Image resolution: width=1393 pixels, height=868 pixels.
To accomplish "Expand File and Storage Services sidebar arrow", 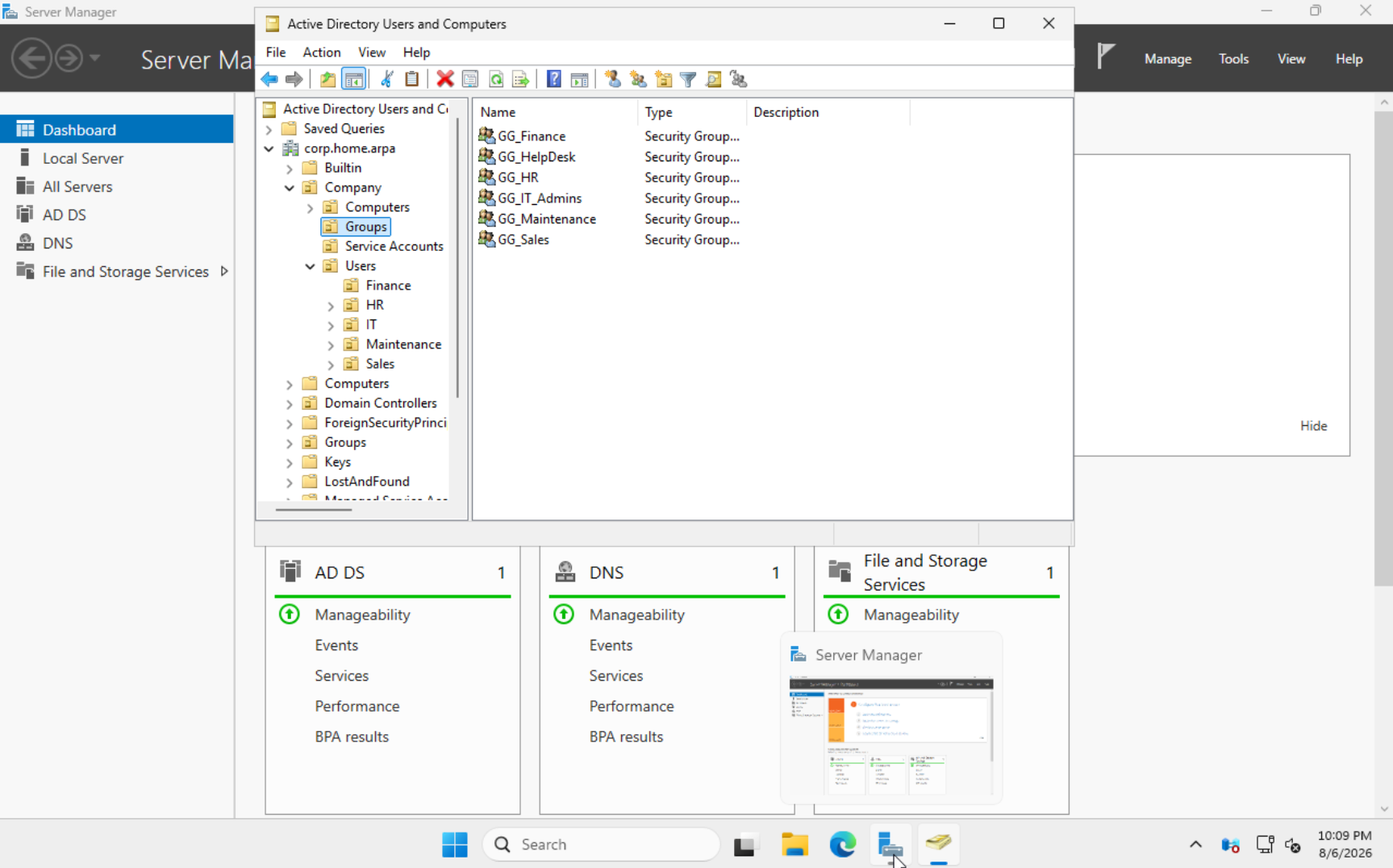I will pos(224,271).
